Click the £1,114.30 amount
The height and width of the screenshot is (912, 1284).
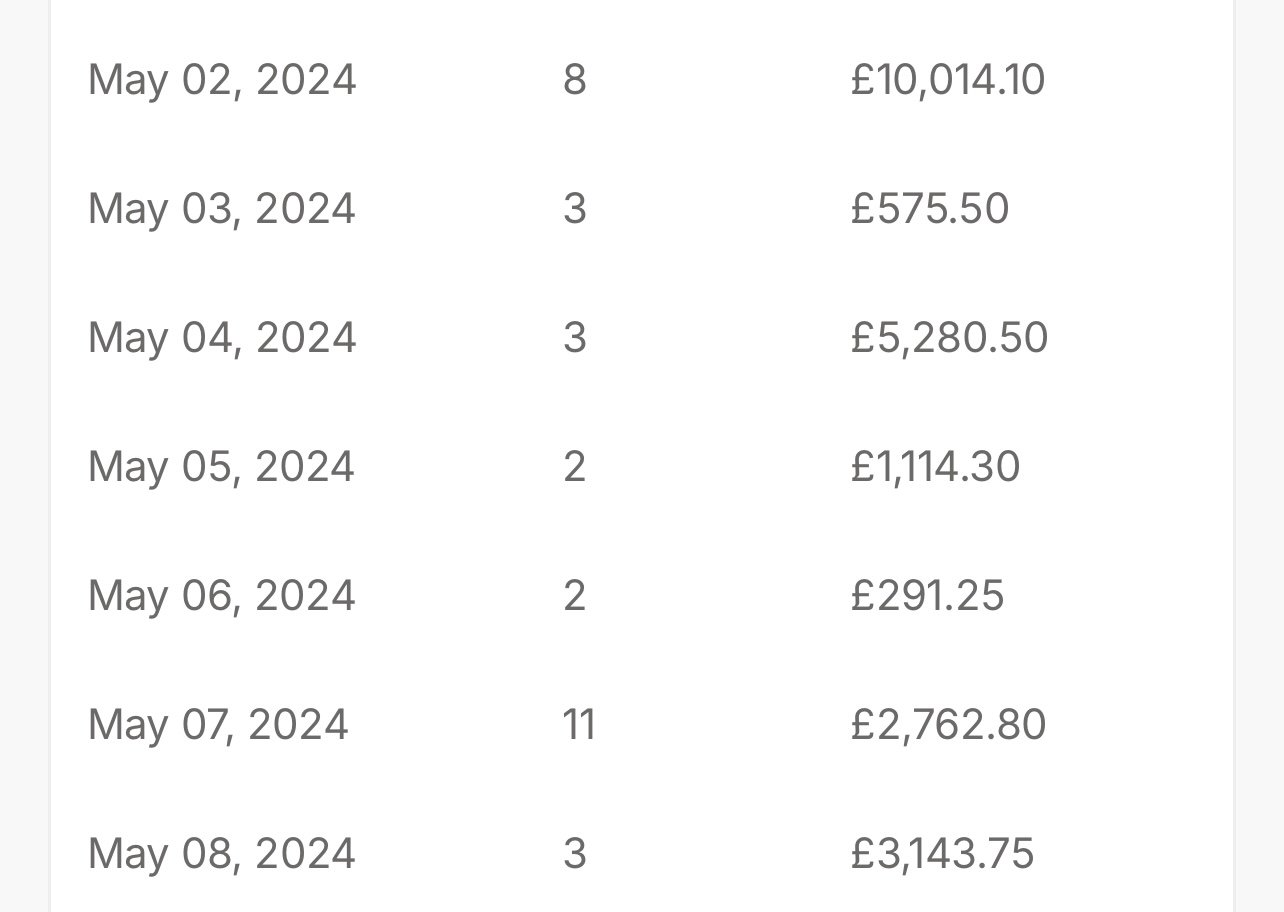935,467
